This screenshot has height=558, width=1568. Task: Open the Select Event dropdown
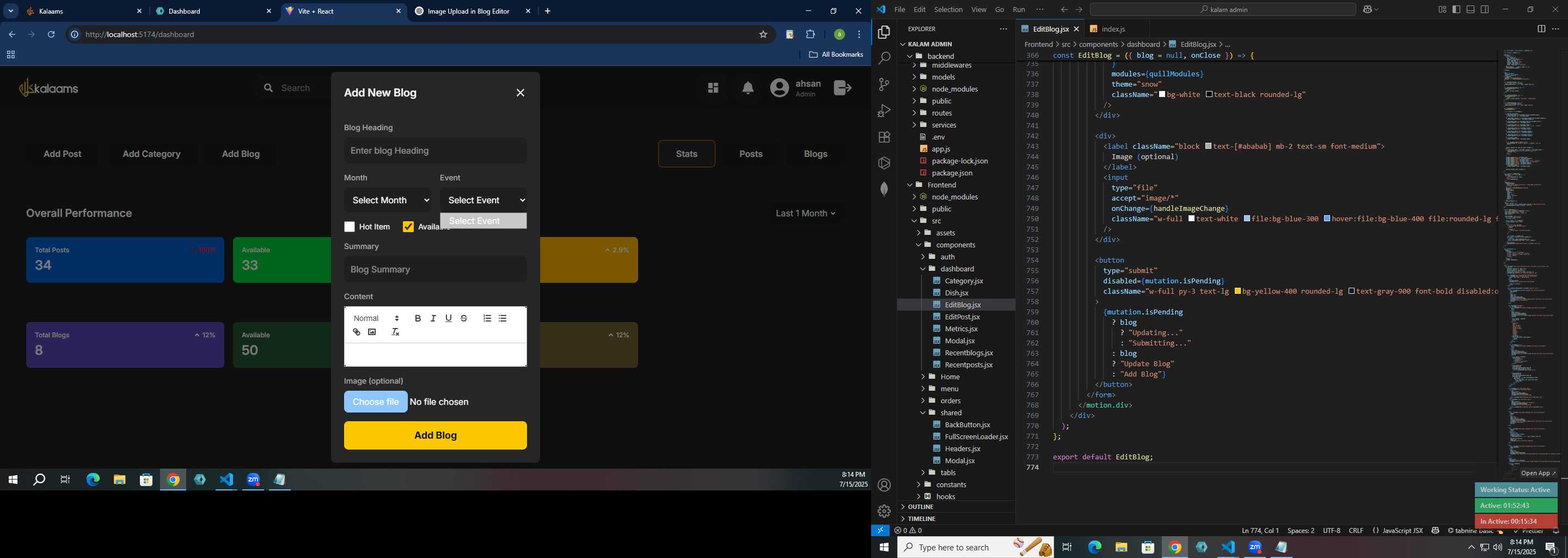click(483, 200)
